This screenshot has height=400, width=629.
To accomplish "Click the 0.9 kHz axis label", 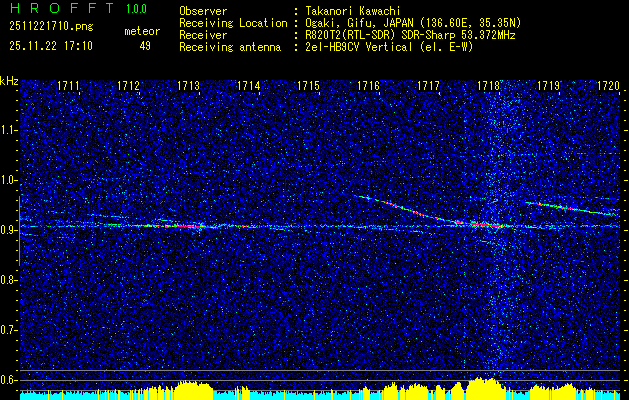I will (x=8, y=230).
